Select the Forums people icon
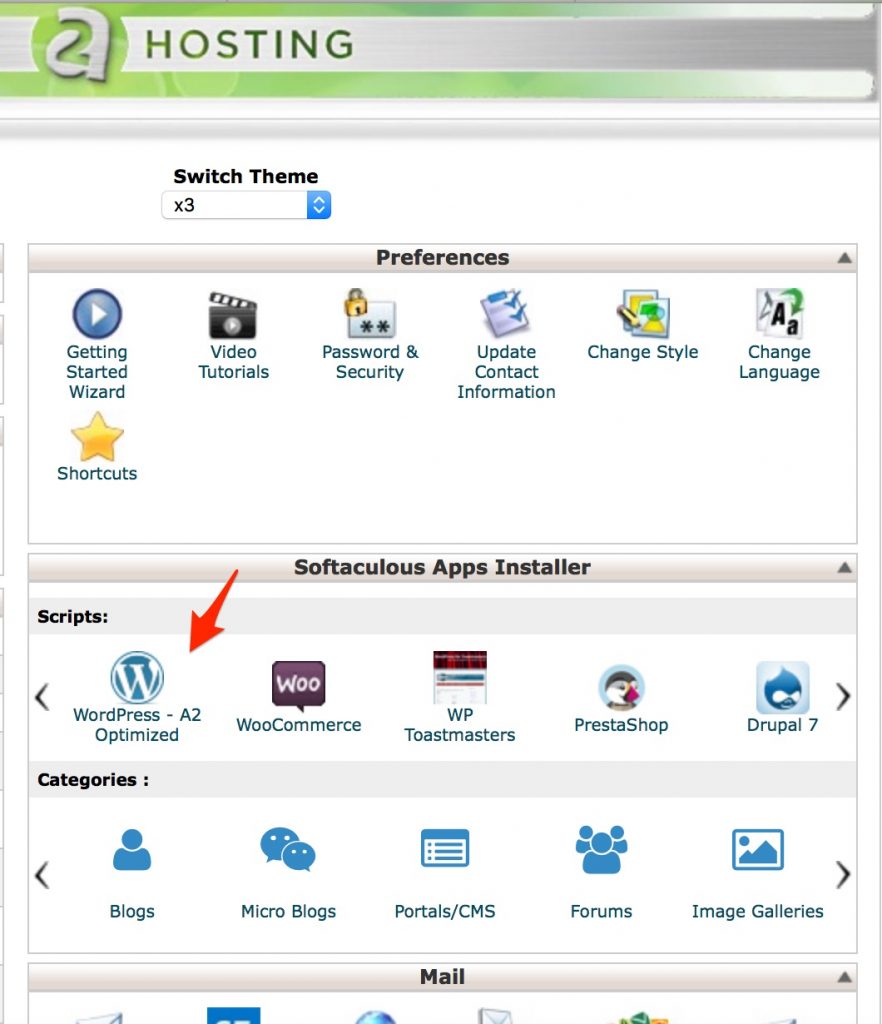 click(x=601, y=849)
